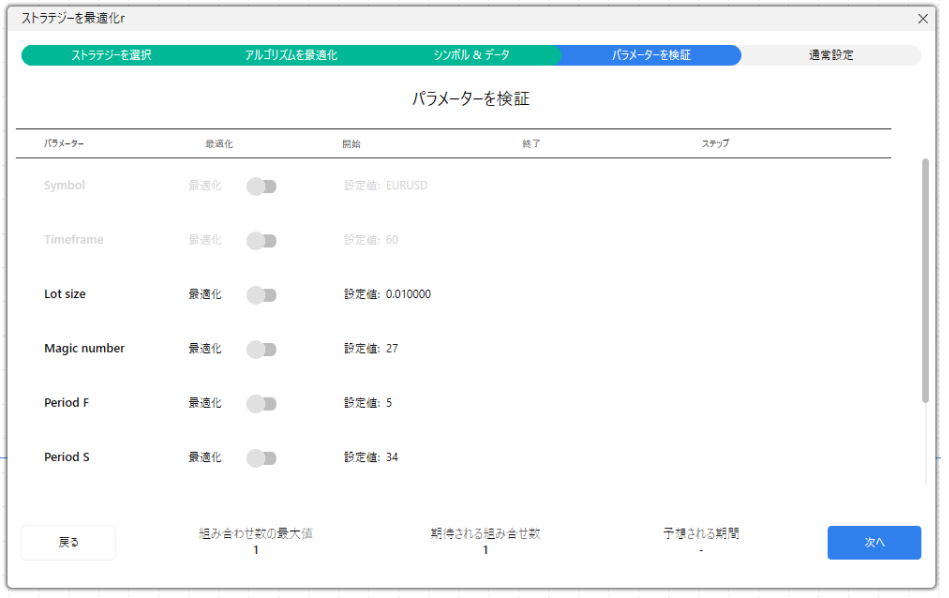
Task: Click the Period S value 34
Action: (x=392, y=458)
